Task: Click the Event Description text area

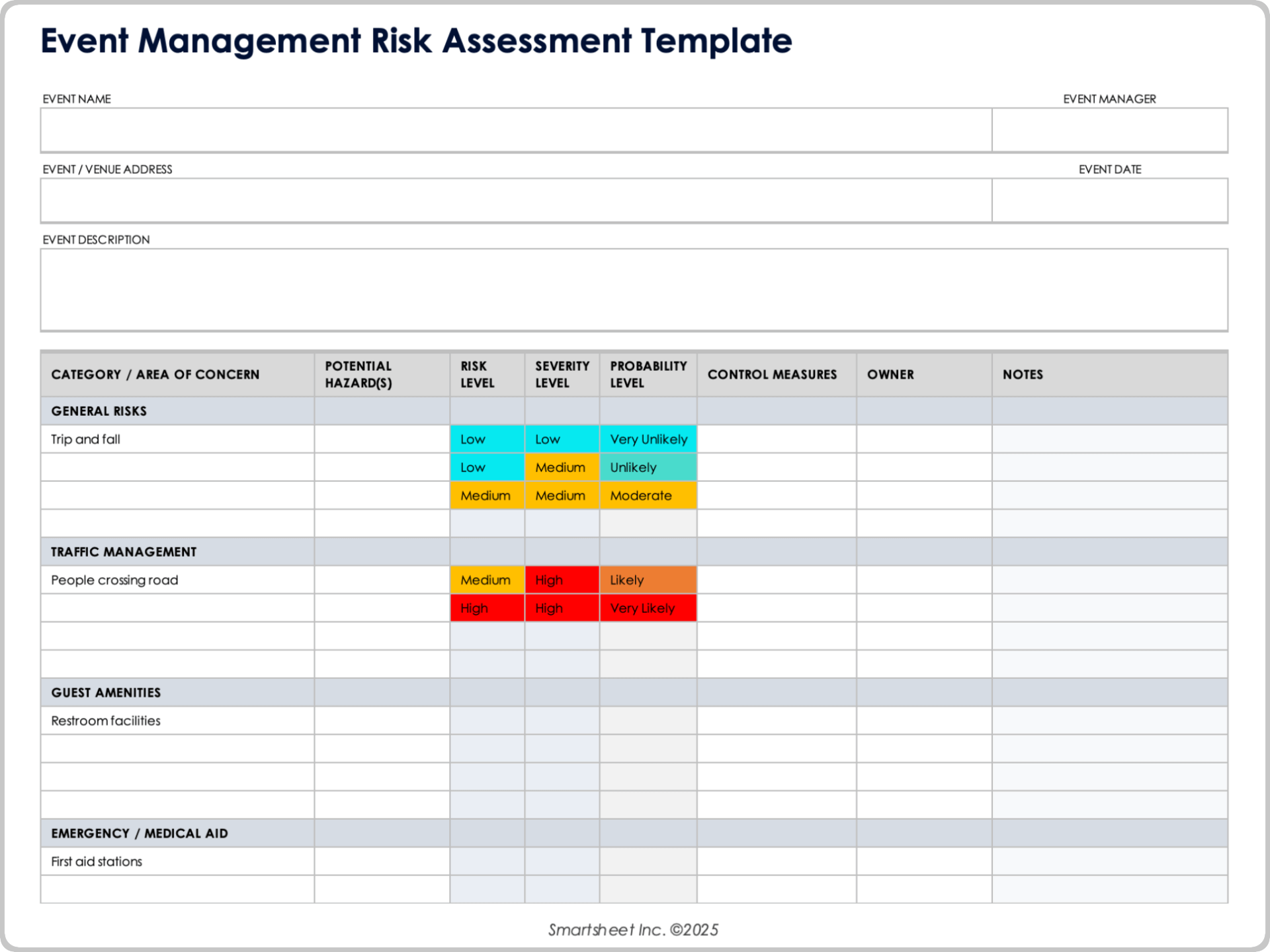Action: coord(635,290)
